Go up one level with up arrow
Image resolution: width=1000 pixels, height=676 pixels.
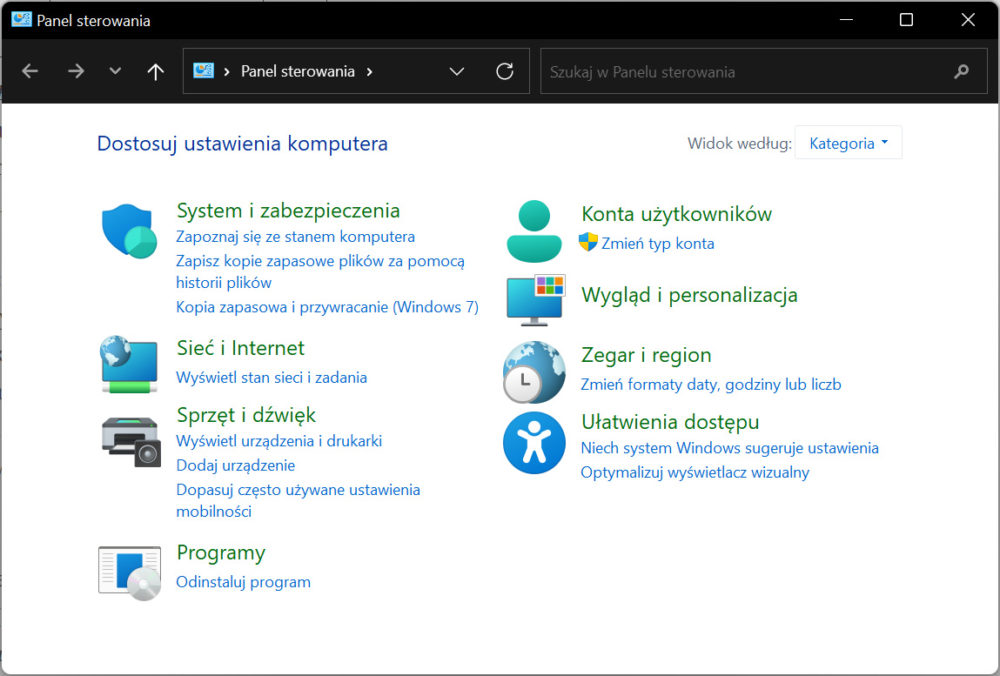click(x=155, y=71)
